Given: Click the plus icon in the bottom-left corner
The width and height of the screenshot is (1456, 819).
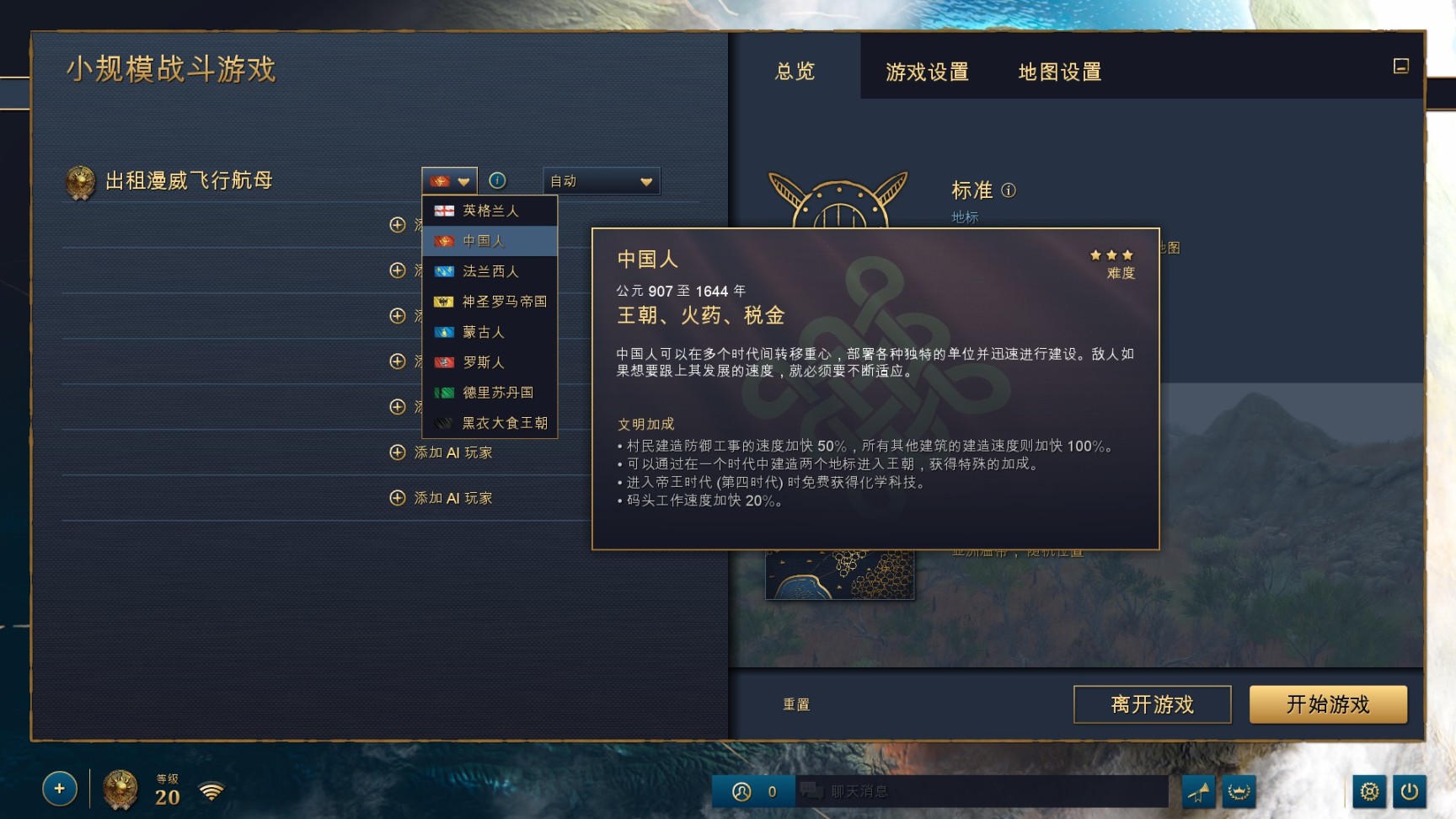Looking at the screenshot, I should 60,789.
